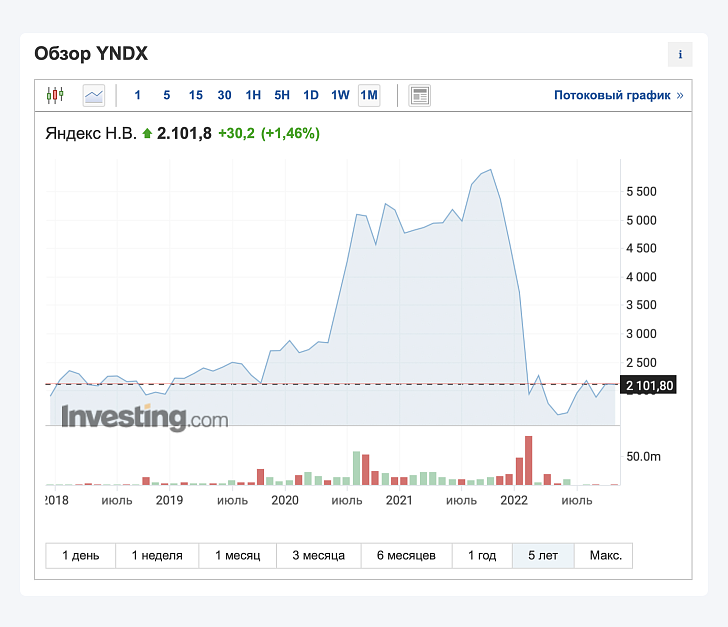Show the 1 год range

click(482, 555)
